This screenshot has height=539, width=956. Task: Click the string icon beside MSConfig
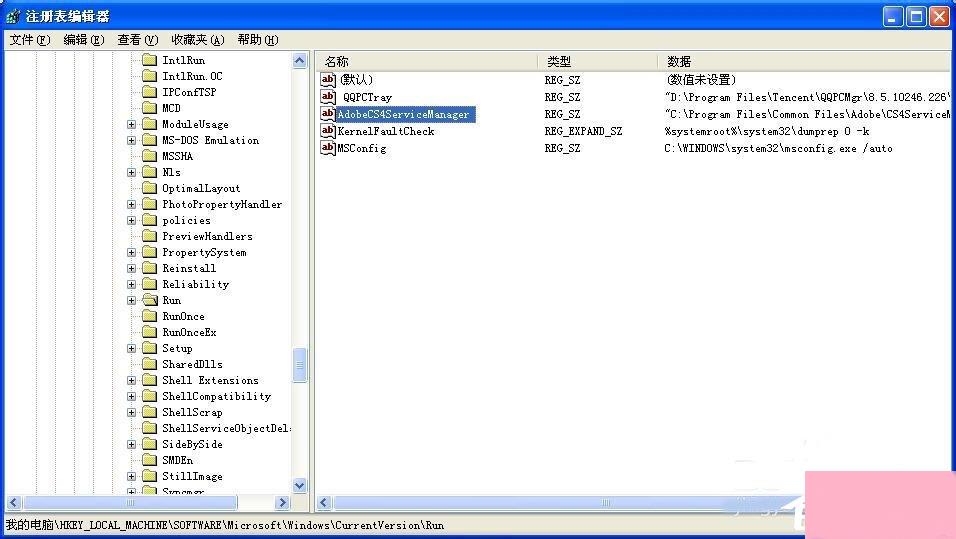point(328,148)
